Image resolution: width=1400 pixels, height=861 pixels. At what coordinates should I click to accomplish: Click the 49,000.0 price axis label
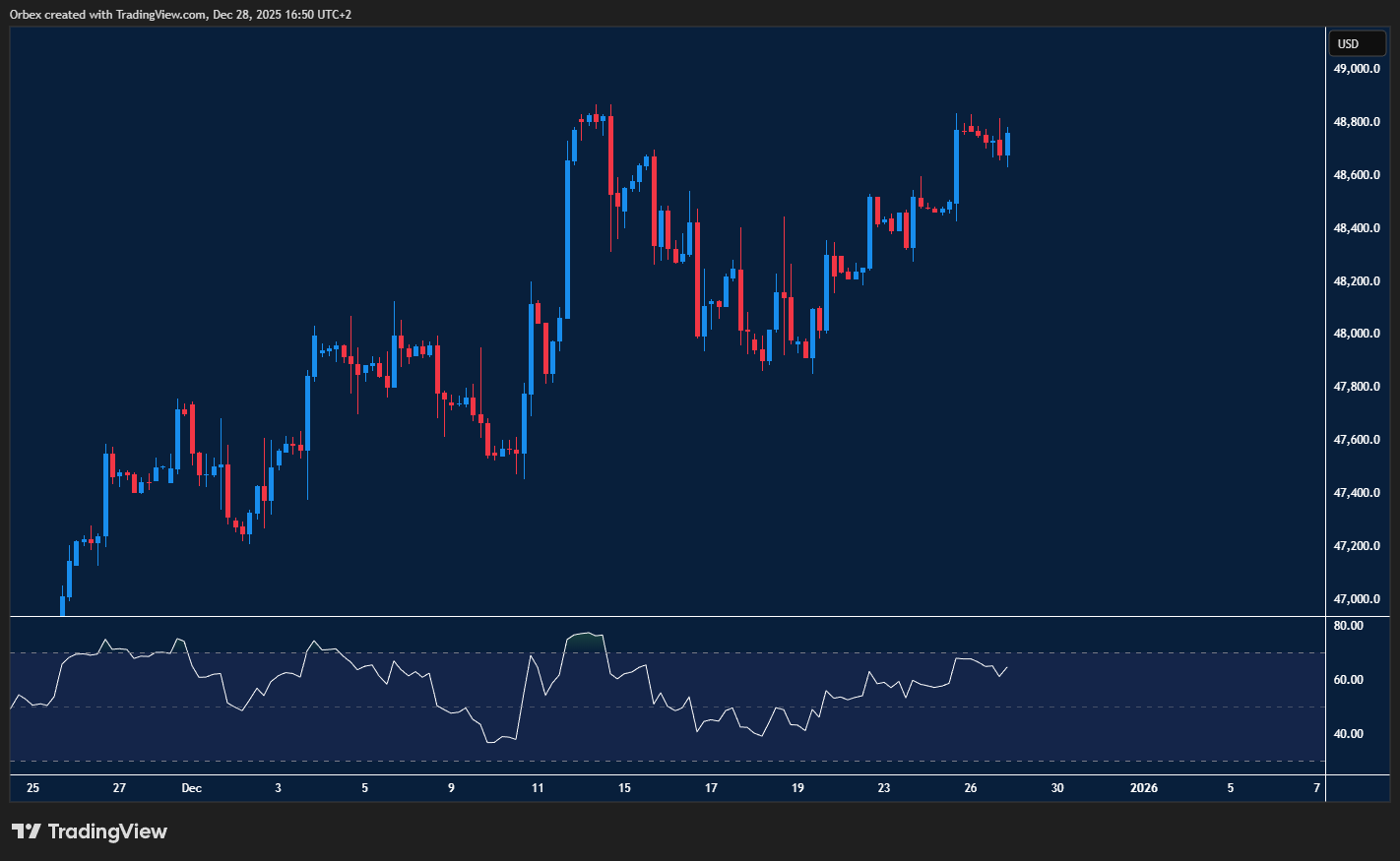pyautogui.click(x=1356, y=69)
